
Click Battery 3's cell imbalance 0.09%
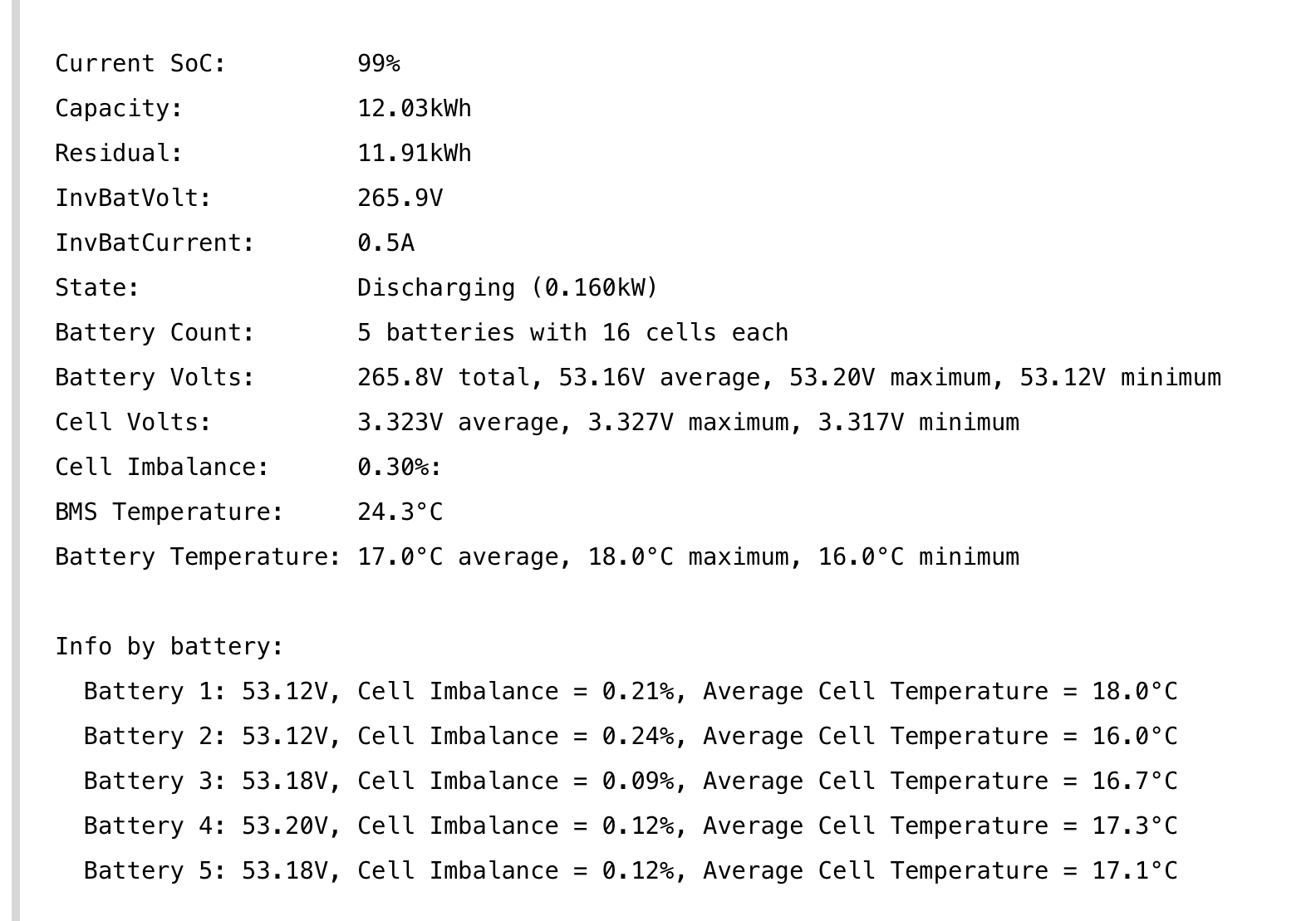pyautogui.click(x=637, y=781)
